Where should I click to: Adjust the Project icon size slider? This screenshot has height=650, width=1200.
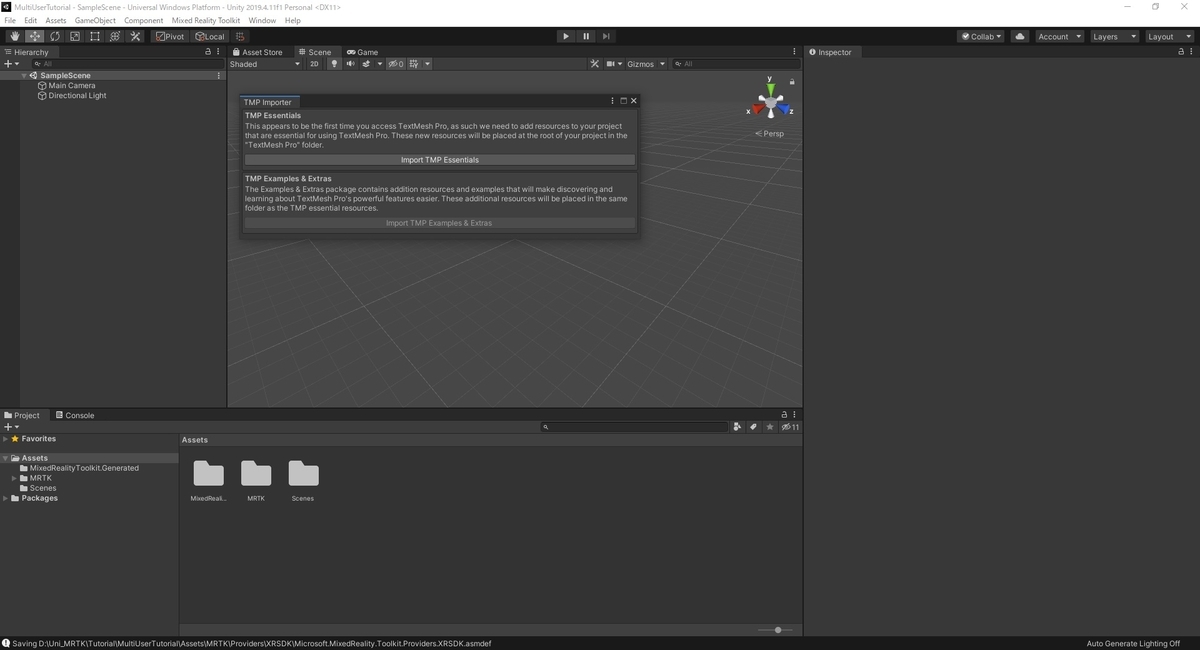(x=776, y=630)
